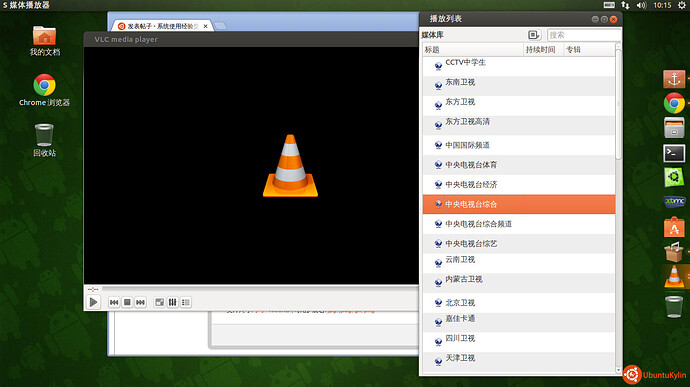The image size is (690, 387).
Task: Select 东方卫视 channel row
Action: [x=518, y=105]
